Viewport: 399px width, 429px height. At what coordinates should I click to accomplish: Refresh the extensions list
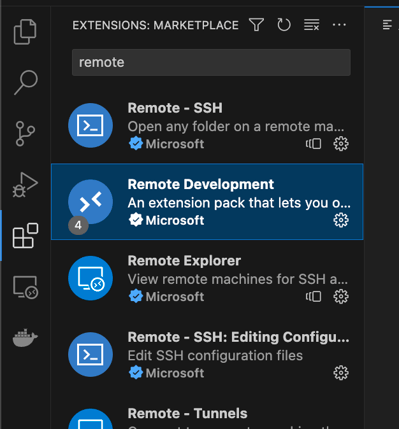coord(284,25)
